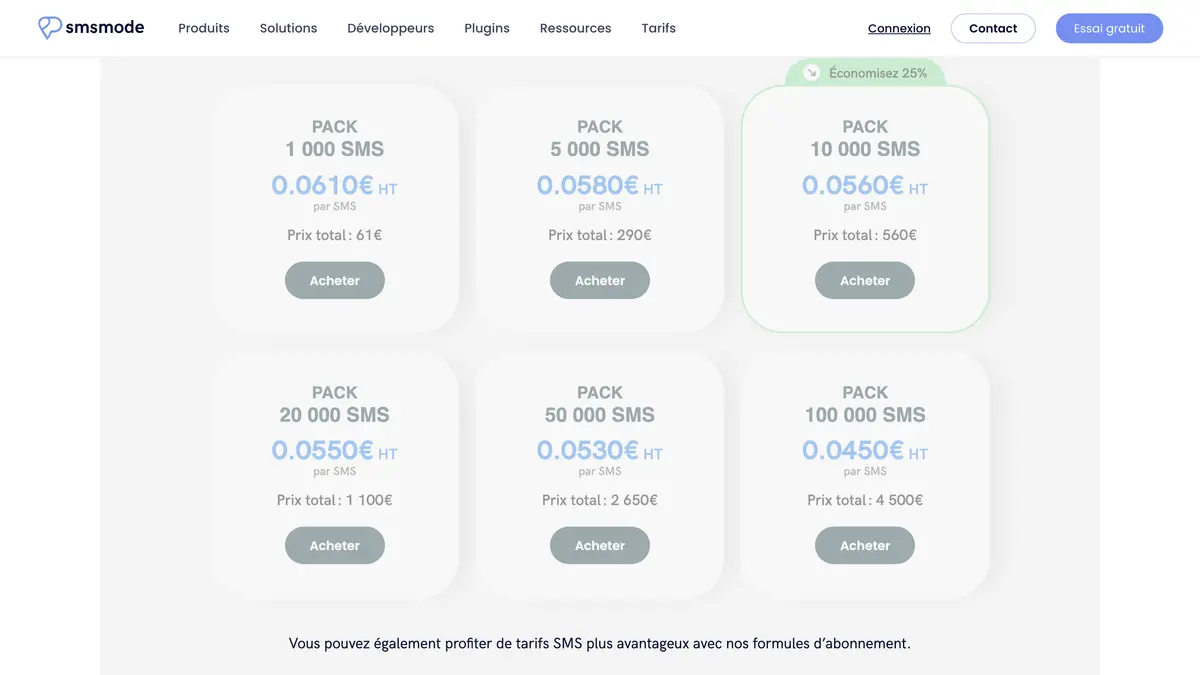1200x675 pixels.
Task: Click the Contact button
Action: pos(993,28)
